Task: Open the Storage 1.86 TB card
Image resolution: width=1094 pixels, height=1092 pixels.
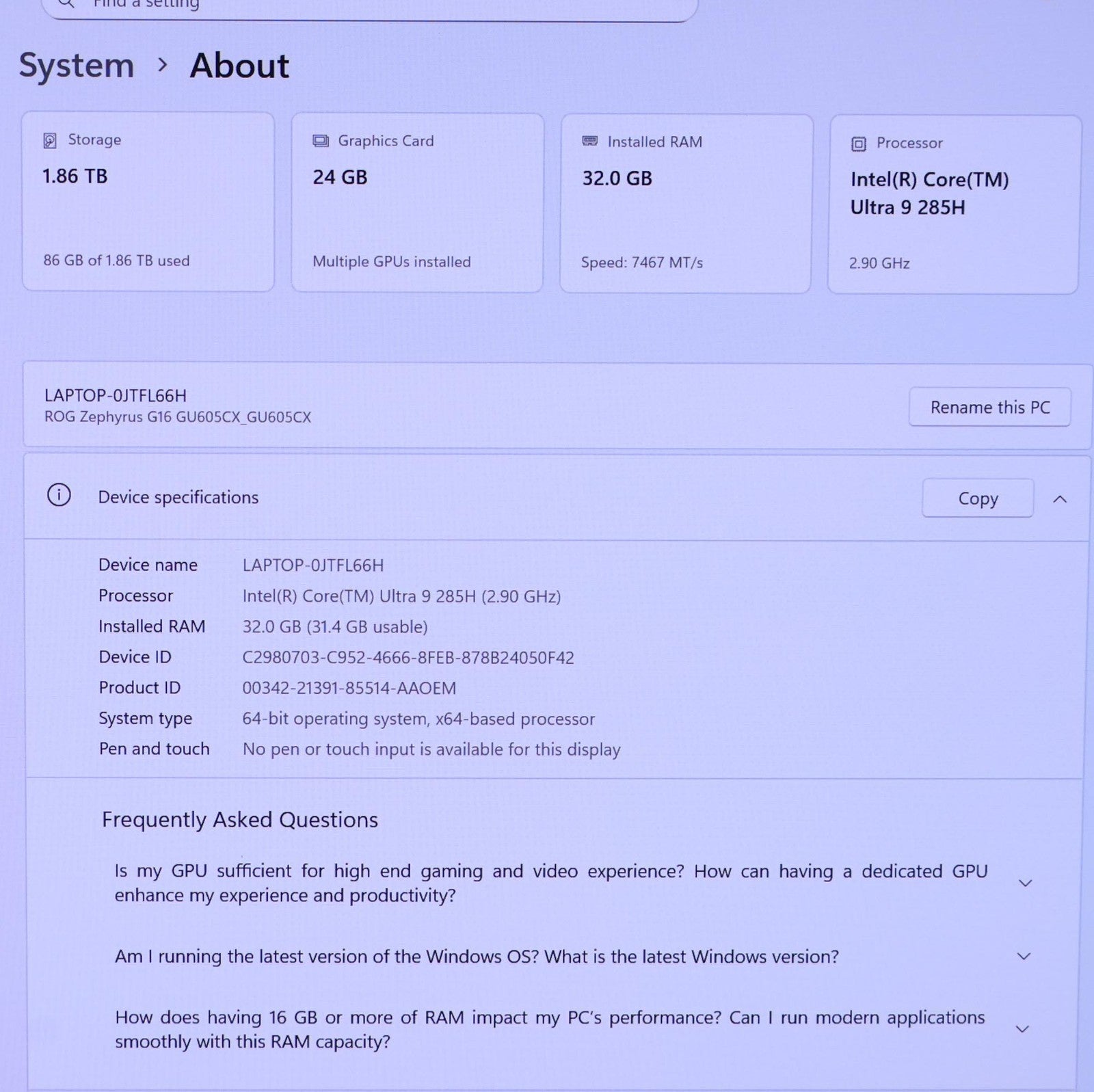Action: 148,202
